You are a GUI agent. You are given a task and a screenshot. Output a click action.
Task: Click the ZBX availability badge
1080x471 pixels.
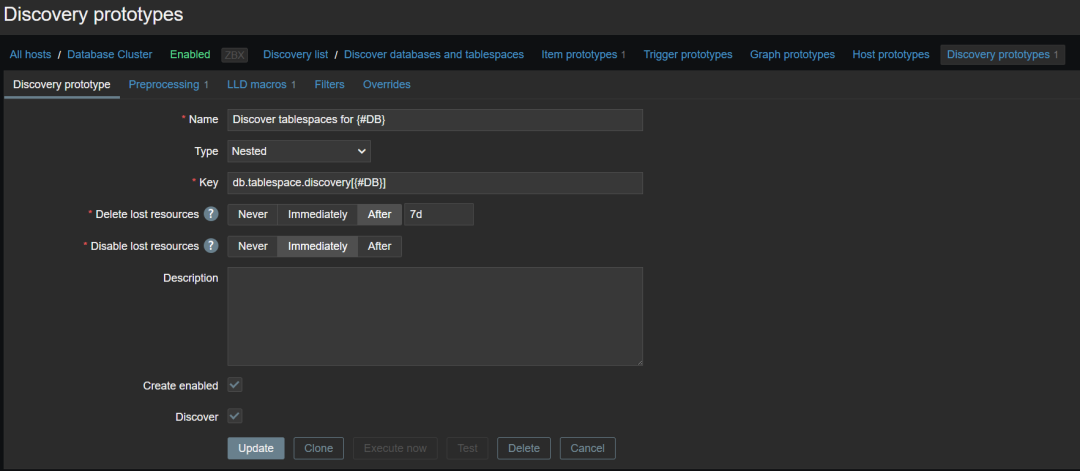coord(234,54)
